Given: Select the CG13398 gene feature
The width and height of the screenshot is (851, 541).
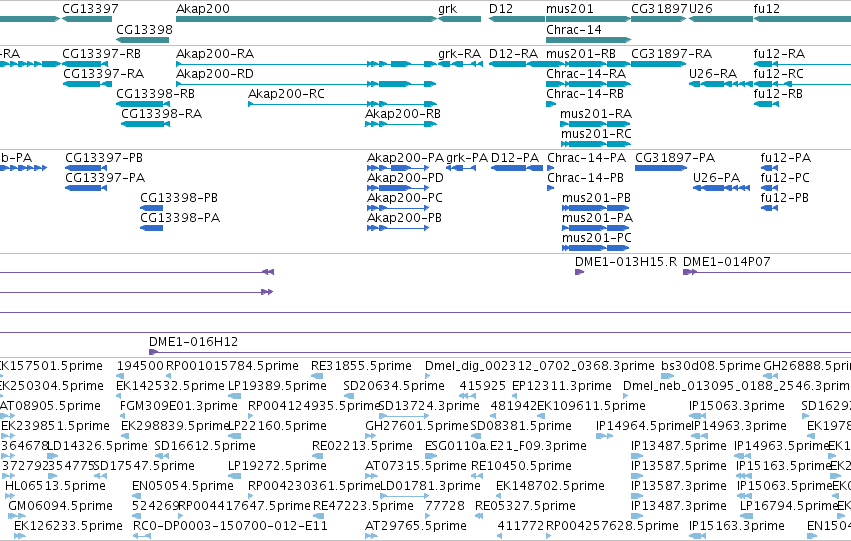Looking at the screenshot, I should tap(143, 40).
